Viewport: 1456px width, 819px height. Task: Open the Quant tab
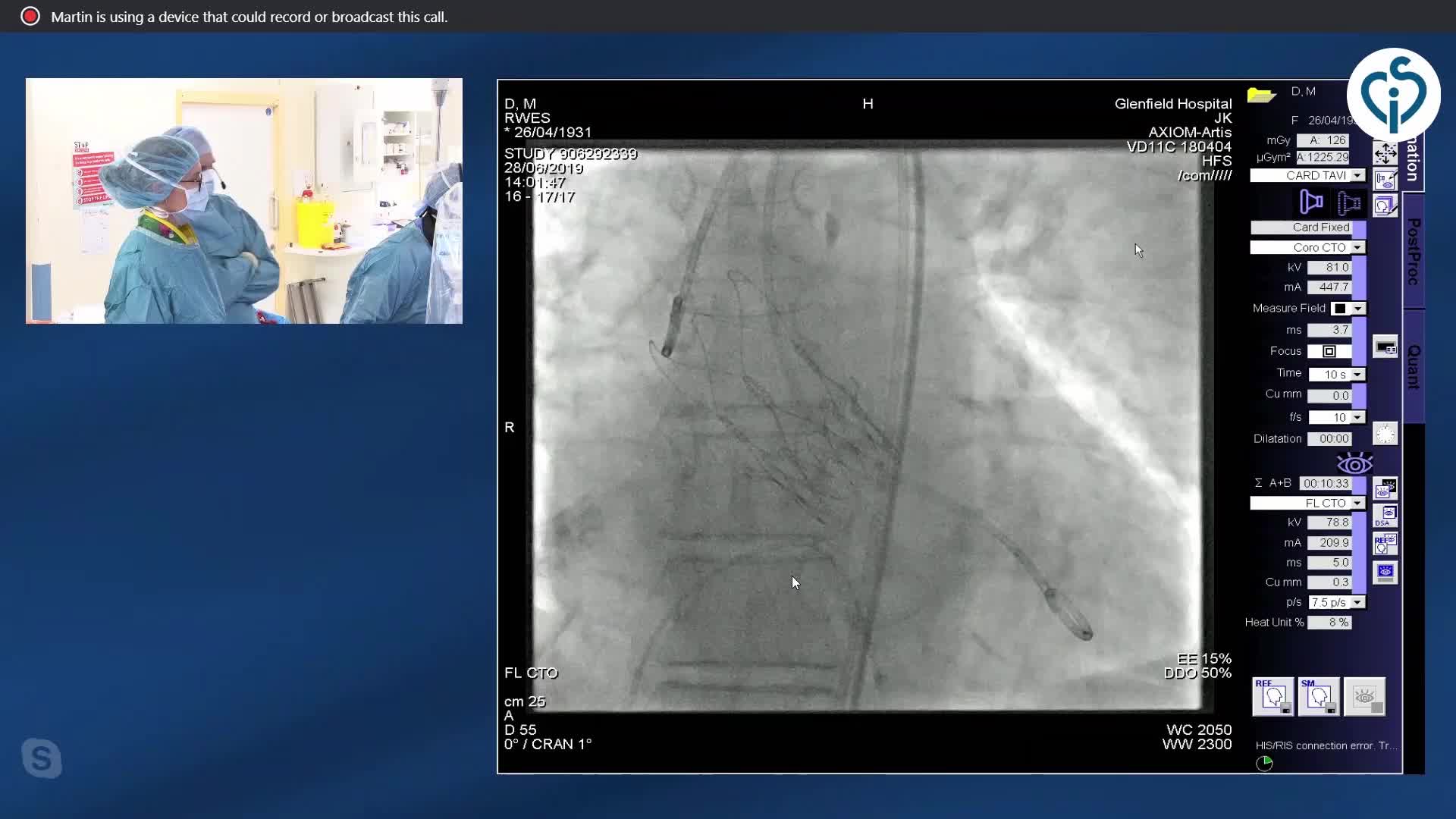pyautogui.click(x=1413, y=366)
